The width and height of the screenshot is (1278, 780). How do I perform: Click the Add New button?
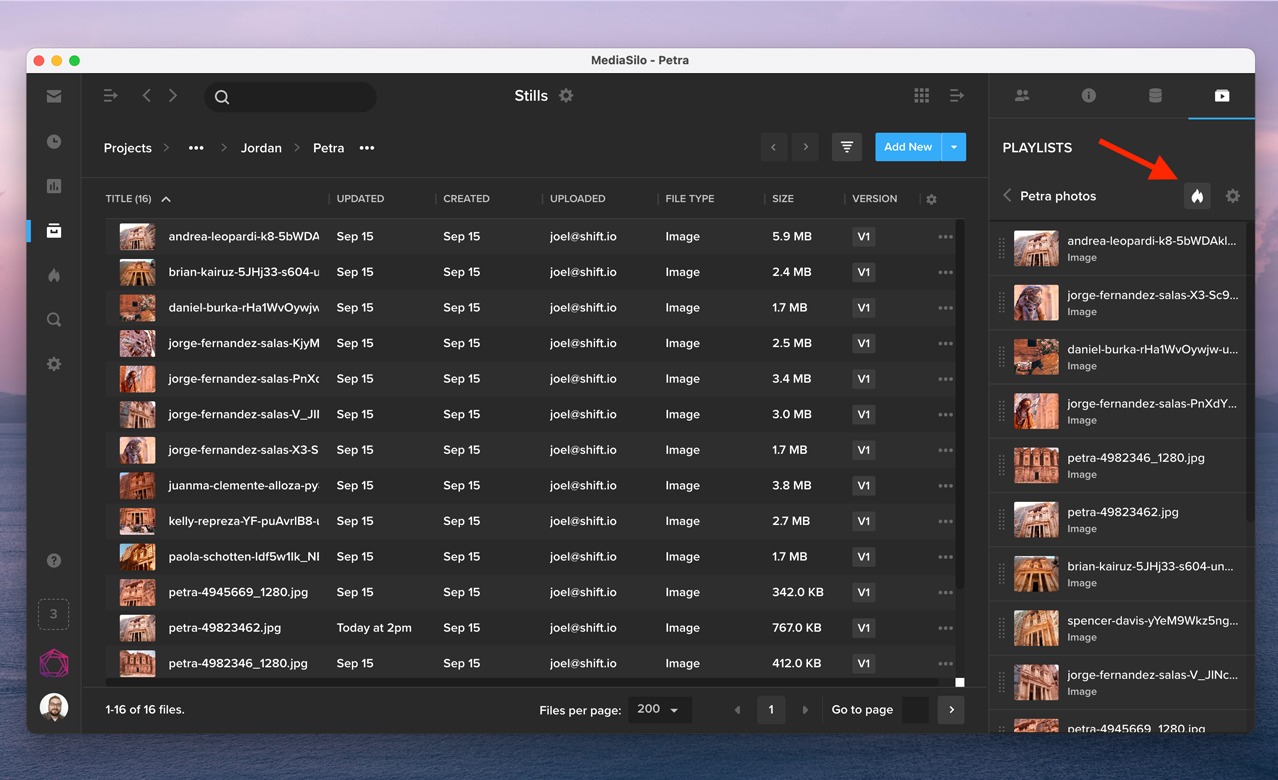906,146
